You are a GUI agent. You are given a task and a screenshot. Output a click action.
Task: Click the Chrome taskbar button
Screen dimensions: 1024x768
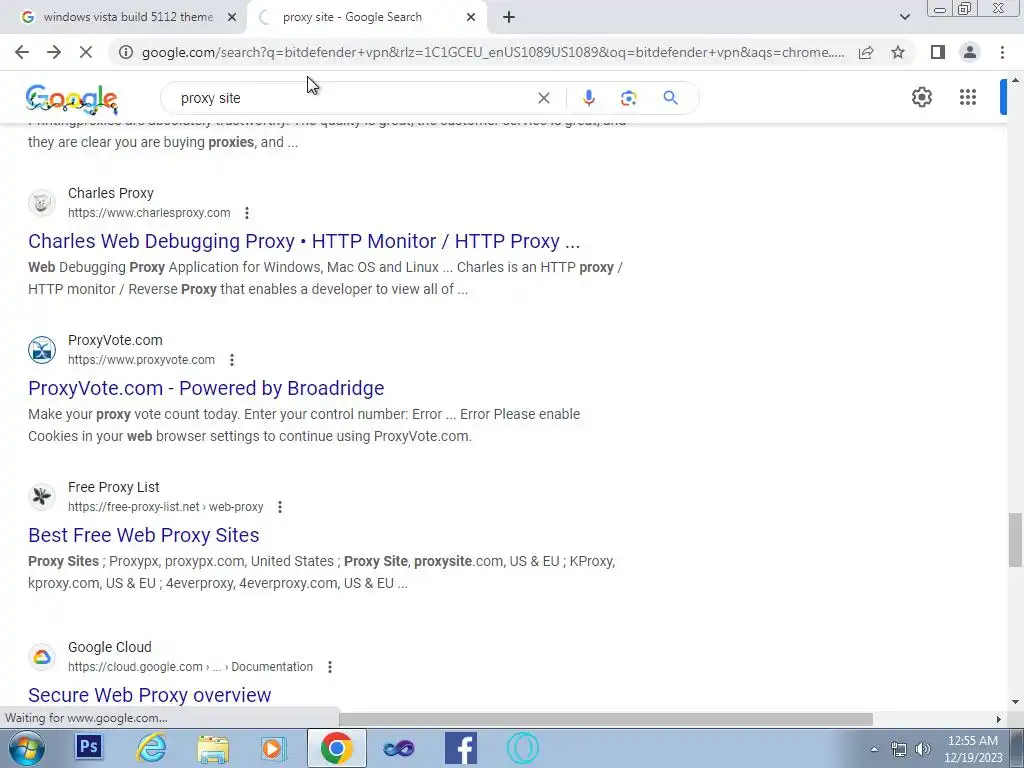click(x=336, y=748)
